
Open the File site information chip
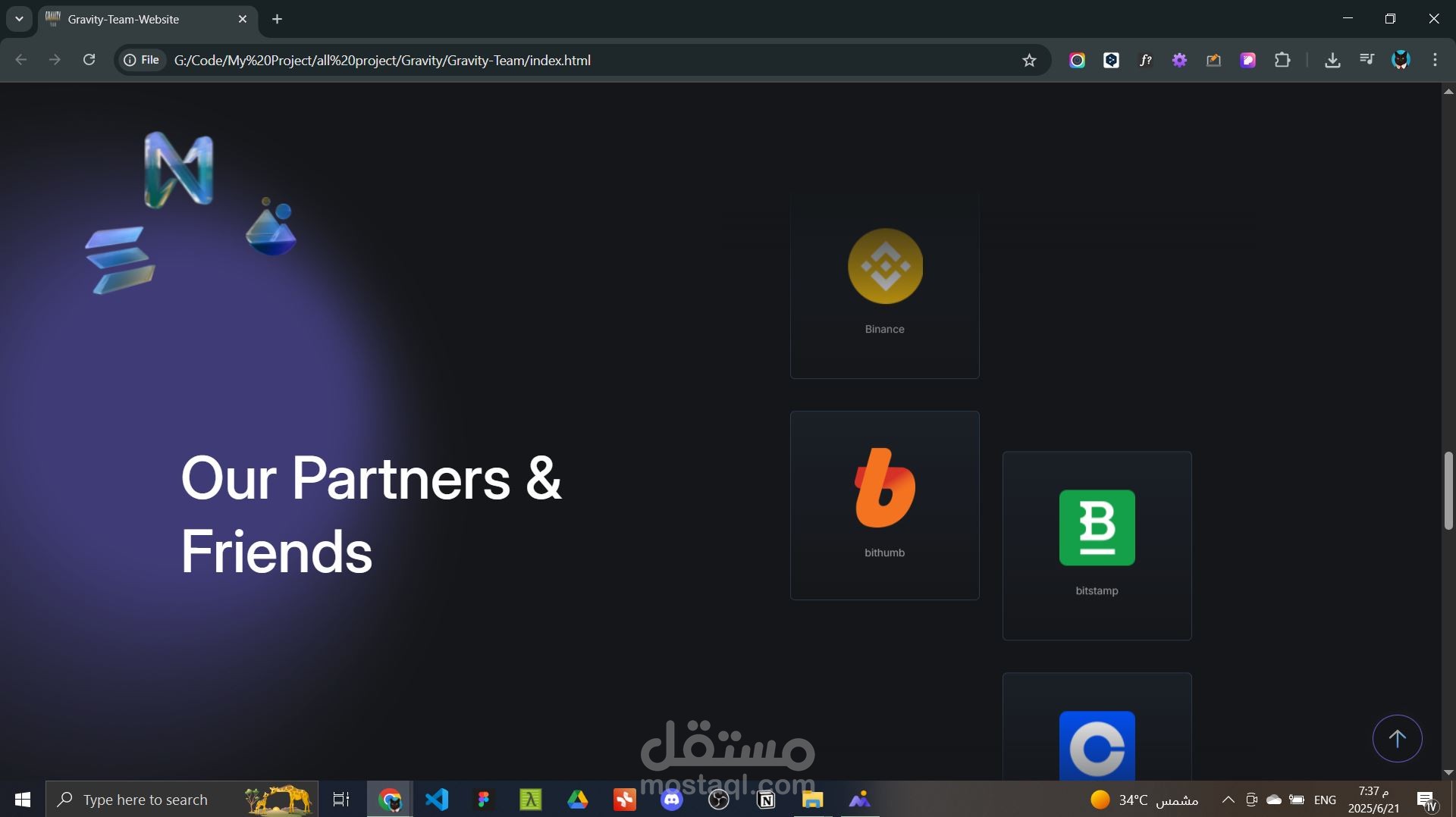[142, 60]
